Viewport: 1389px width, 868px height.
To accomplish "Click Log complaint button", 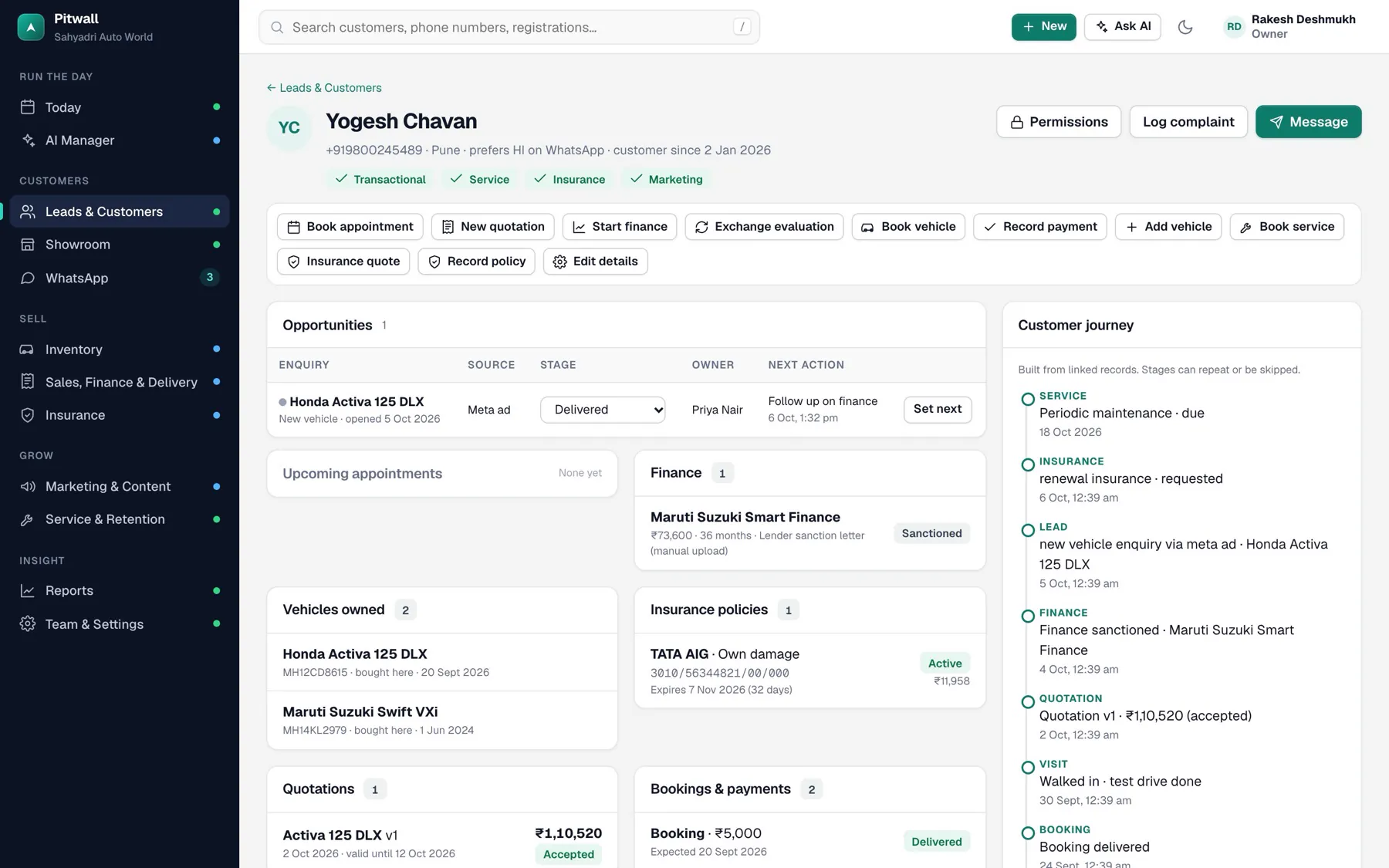I will point(1188,122).
